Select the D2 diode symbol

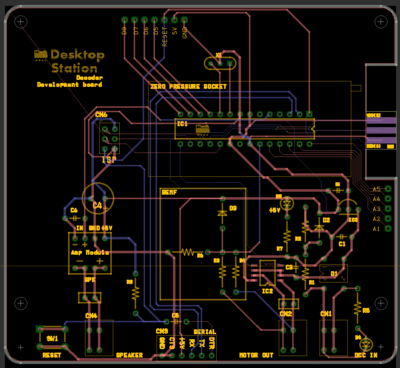(319, 228)
